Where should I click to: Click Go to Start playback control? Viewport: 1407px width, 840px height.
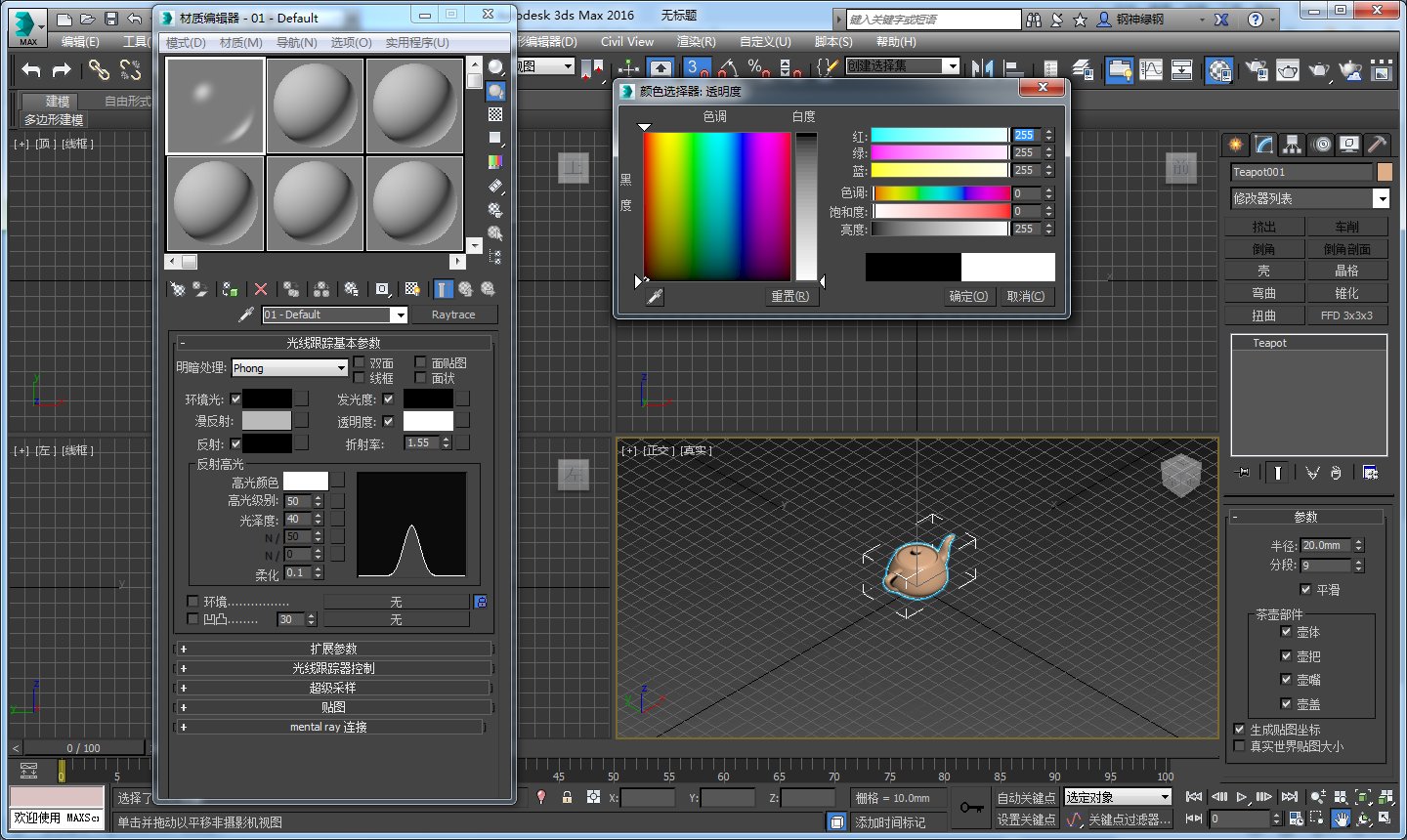pyautogui.click(x=1194, y=797)
